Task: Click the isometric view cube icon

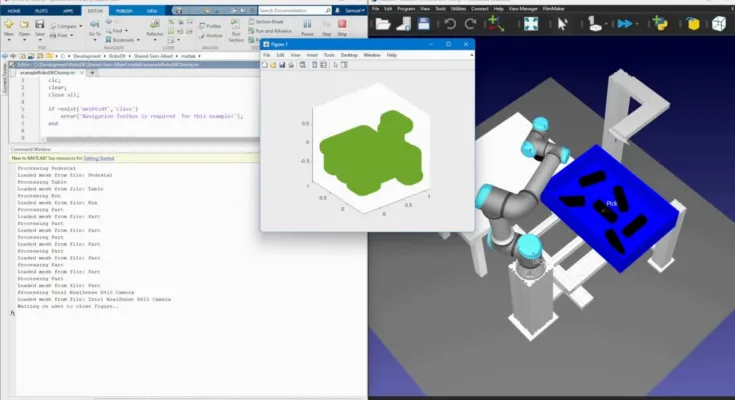Action: click(x=718, y=23)
